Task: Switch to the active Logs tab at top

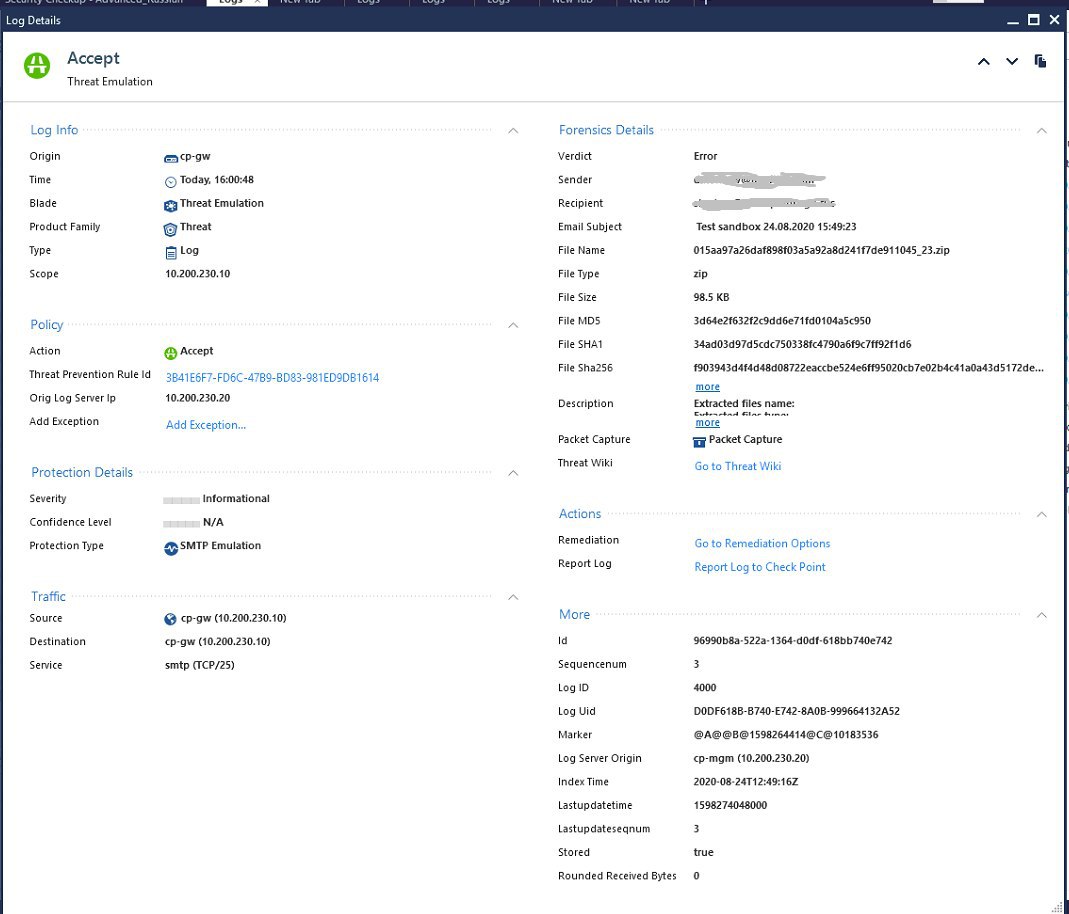Action: tap(237, 2)
